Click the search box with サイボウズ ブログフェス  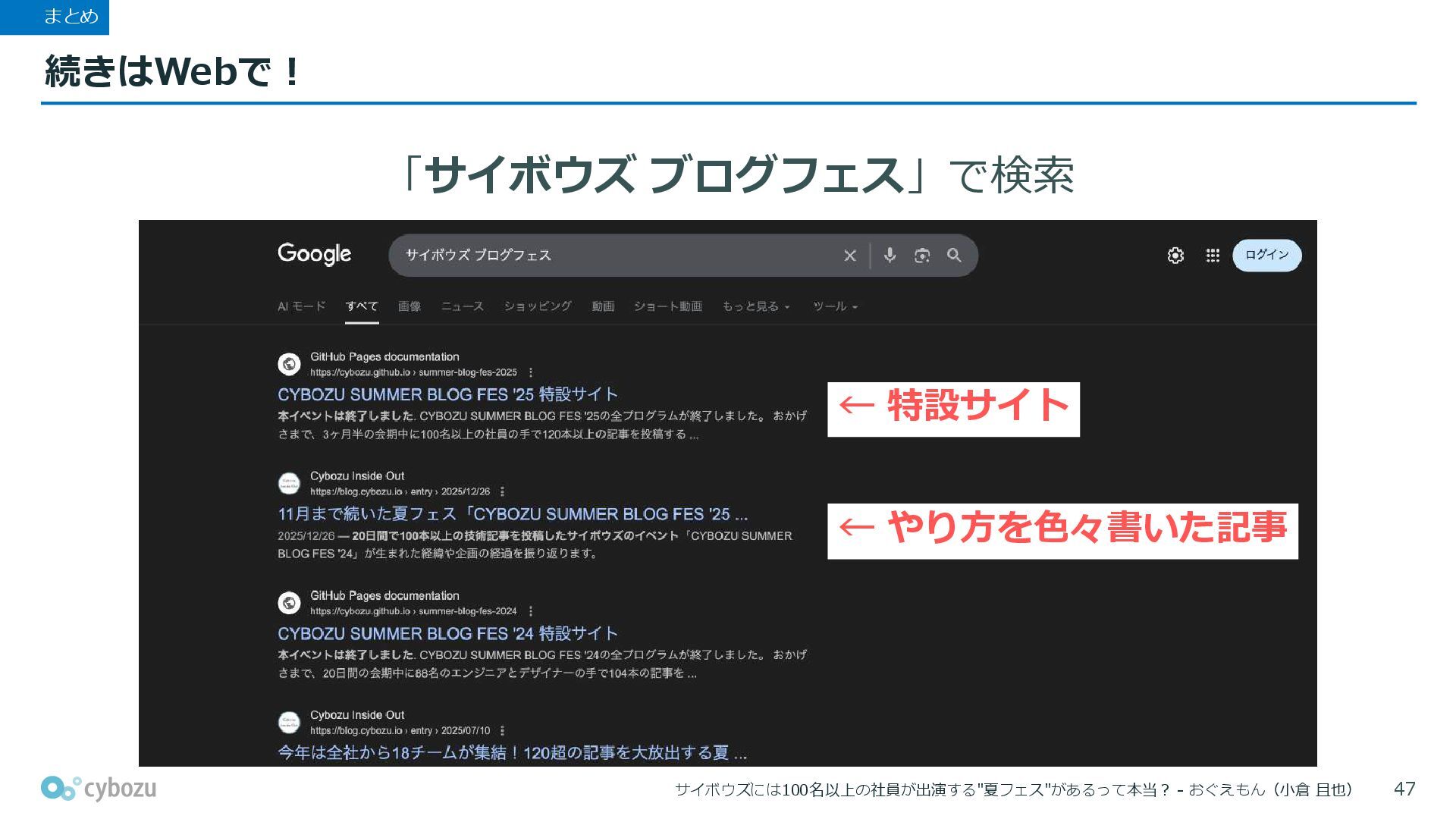point(607,256)
